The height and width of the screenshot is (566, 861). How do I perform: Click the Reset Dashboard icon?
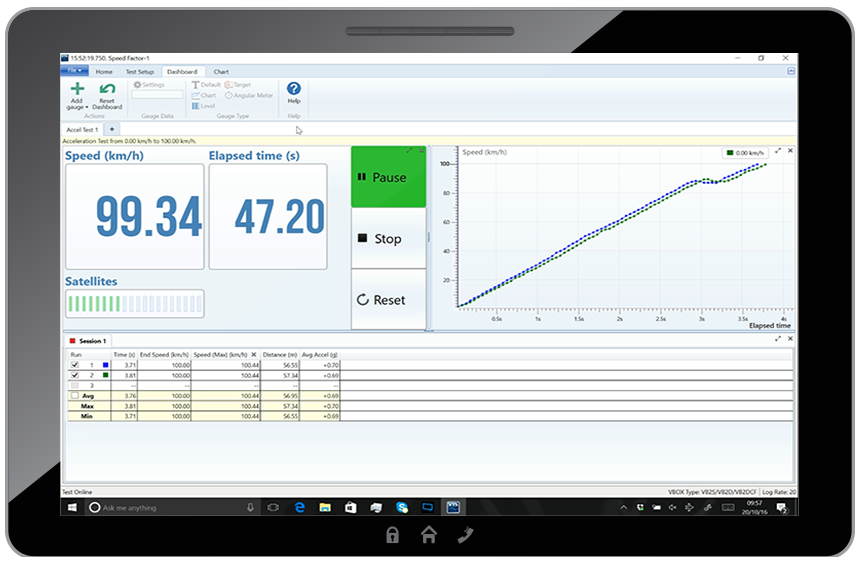click(x=107, y=90)
